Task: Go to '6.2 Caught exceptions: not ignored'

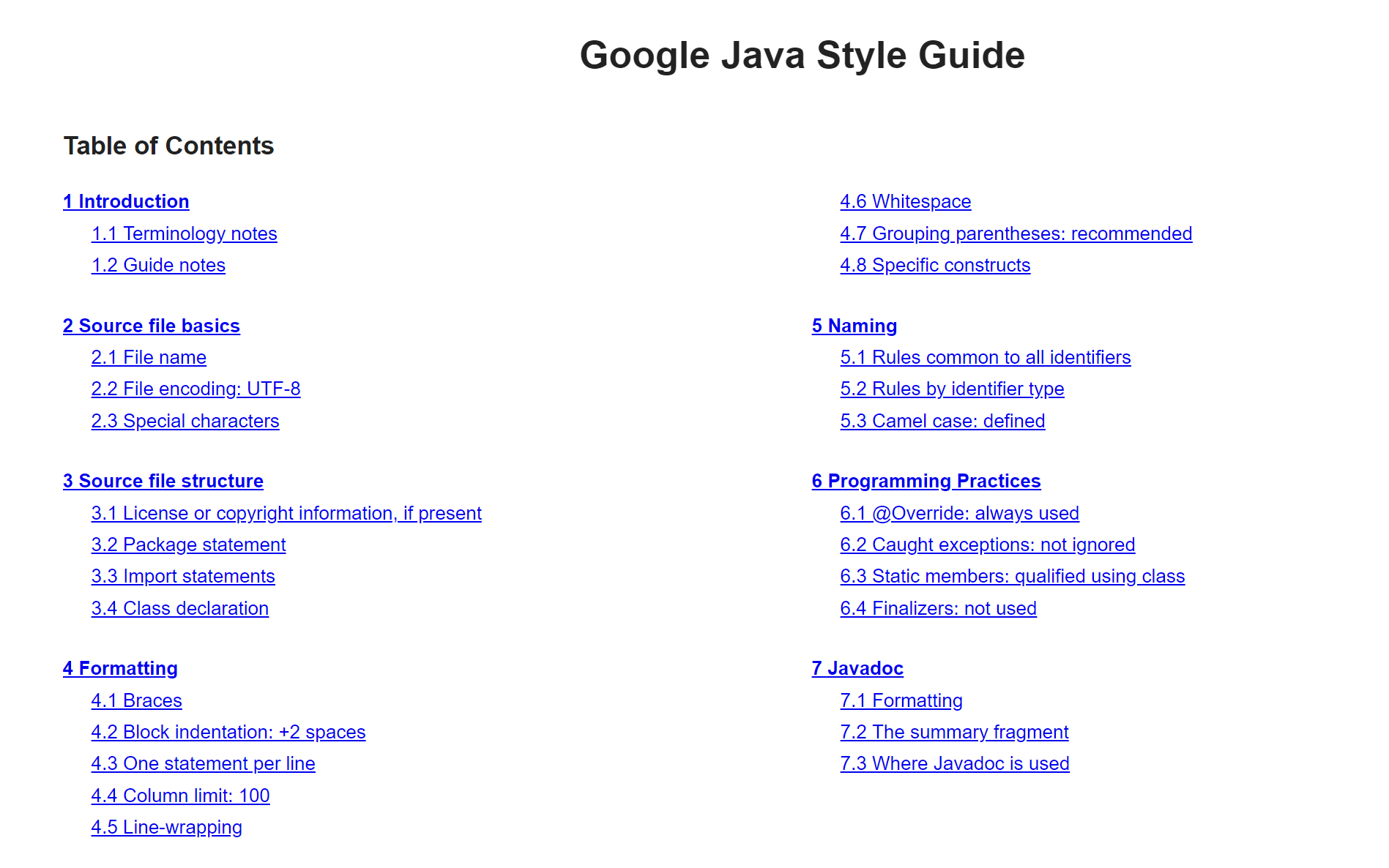Action: [x=988, y=545]
